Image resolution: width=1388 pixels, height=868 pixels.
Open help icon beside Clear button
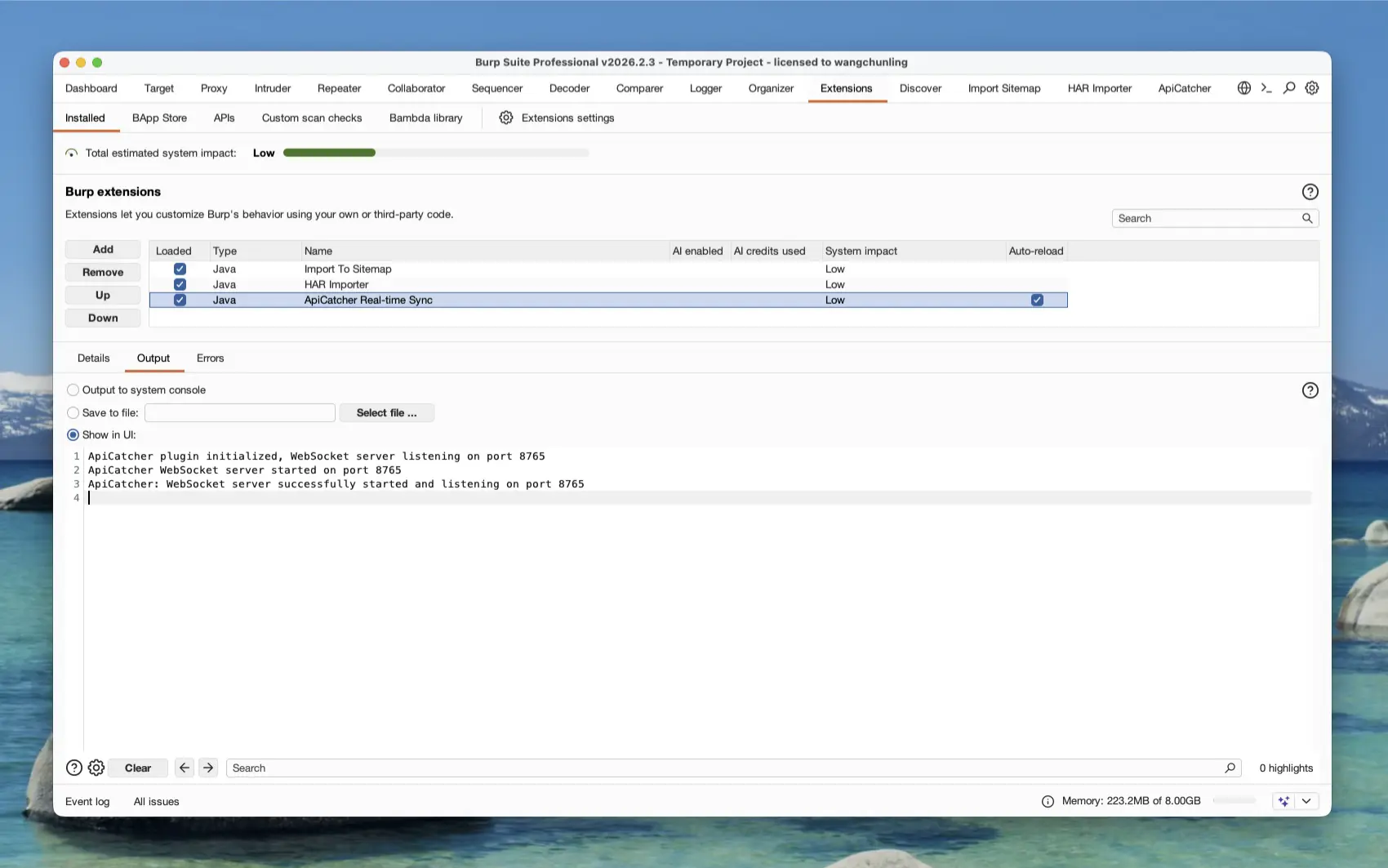tap(73, 768)
